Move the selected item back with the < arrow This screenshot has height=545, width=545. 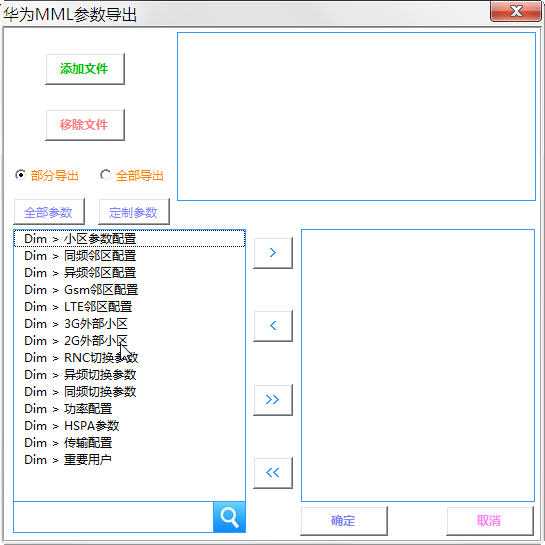coord(273,326)
